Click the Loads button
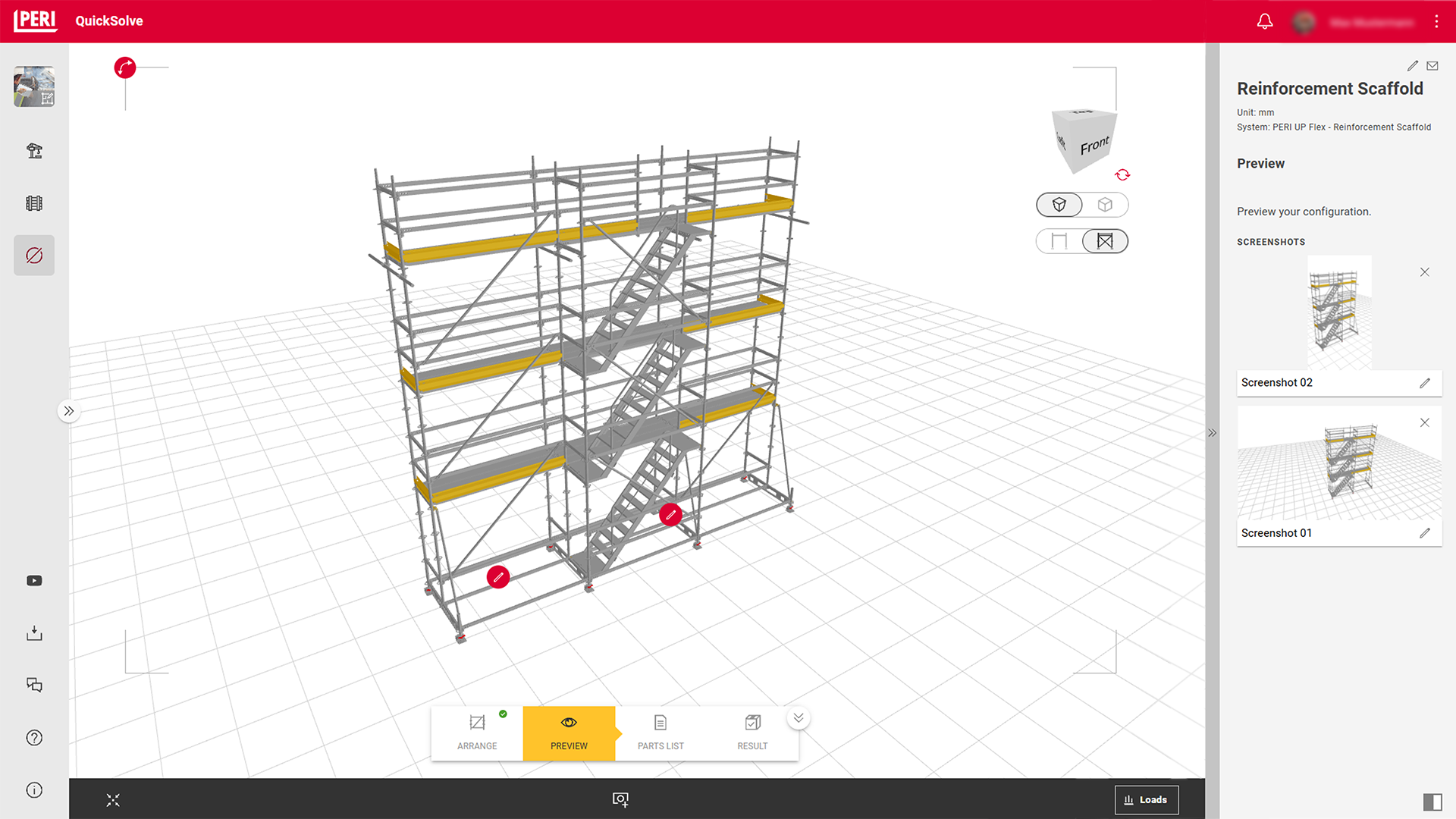The width and height of the screenshot is (1456, 819). [1147, 799]
